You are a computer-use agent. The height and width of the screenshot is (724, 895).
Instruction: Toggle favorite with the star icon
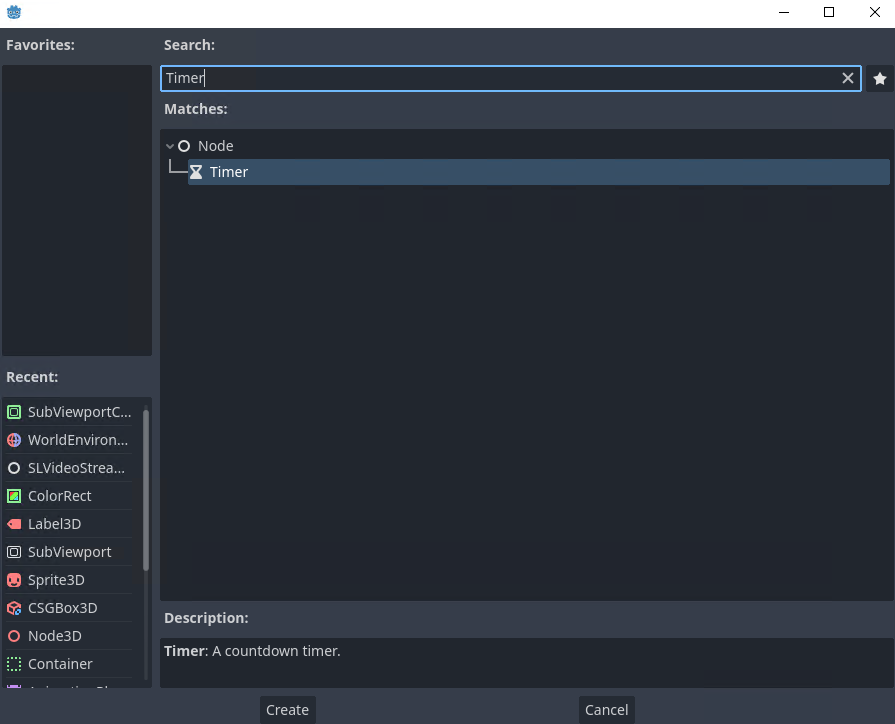coord(880,79)
